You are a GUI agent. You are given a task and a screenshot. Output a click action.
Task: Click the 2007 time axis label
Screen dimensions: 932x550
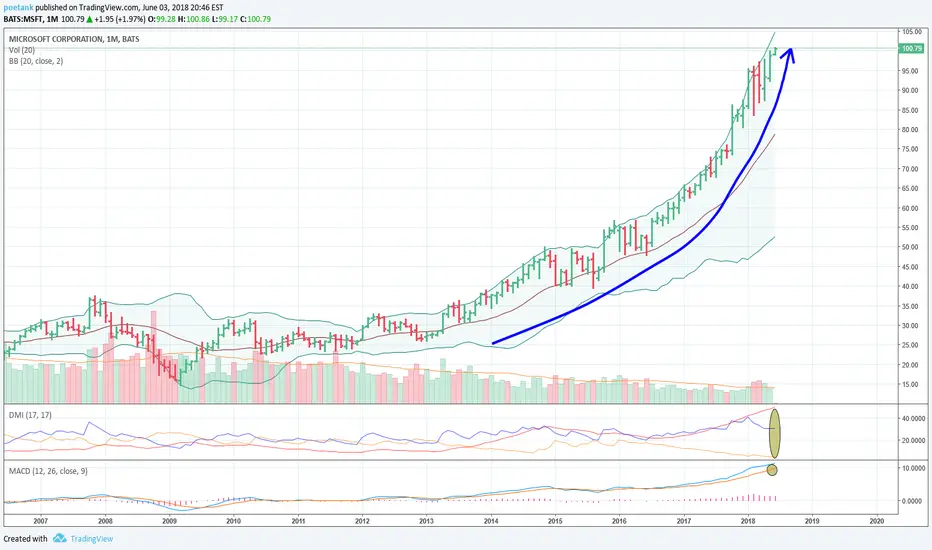pos(40,521)
